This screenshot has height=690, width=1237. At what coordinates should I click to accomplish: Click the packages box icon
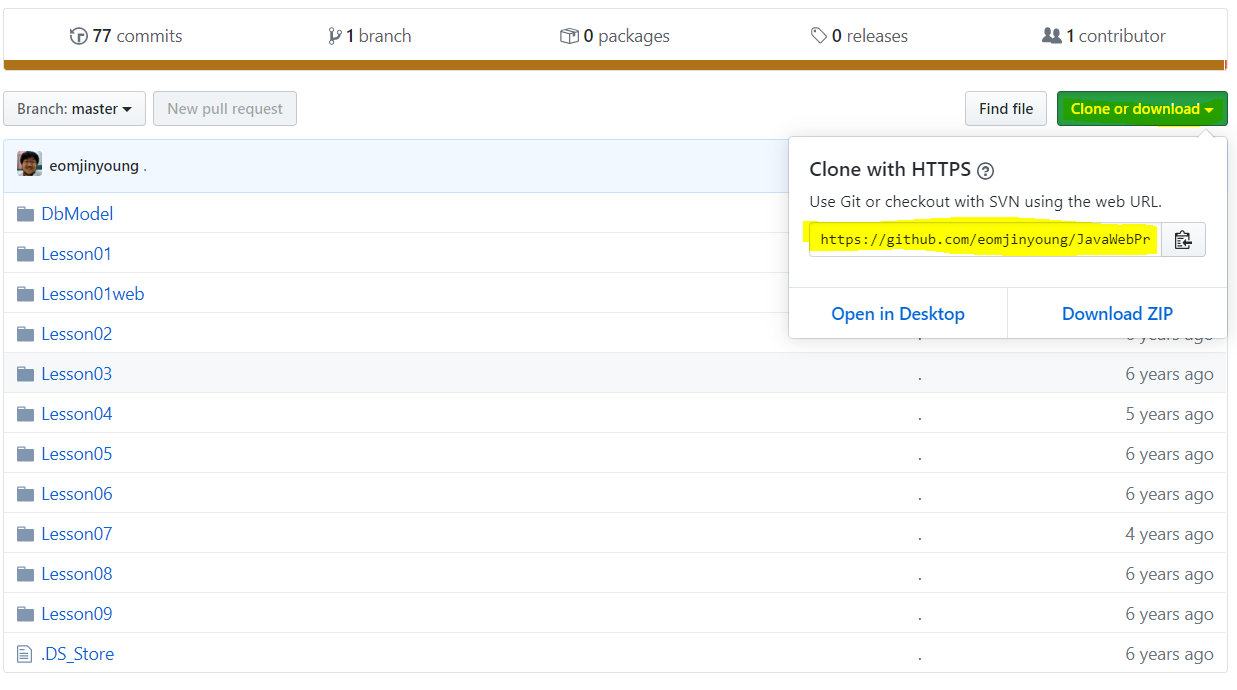point(569,36)
